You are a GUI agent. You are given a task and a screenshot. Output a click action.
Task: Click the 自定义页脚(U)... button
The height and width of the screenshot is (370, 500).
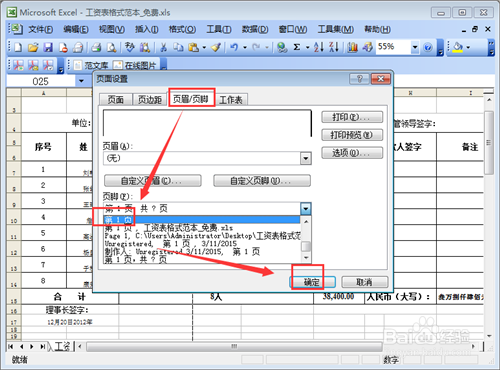[x=262, y=181]
